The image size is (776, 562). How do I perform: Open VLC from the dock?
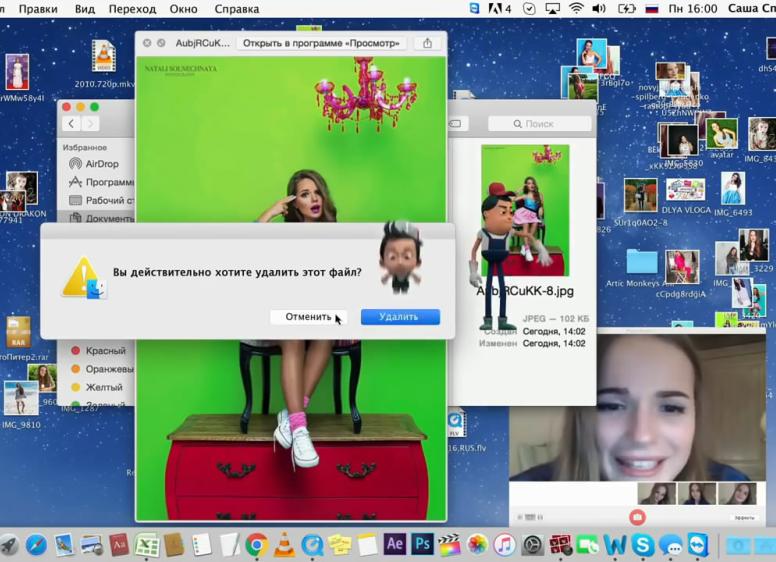(x=284, y=545)
